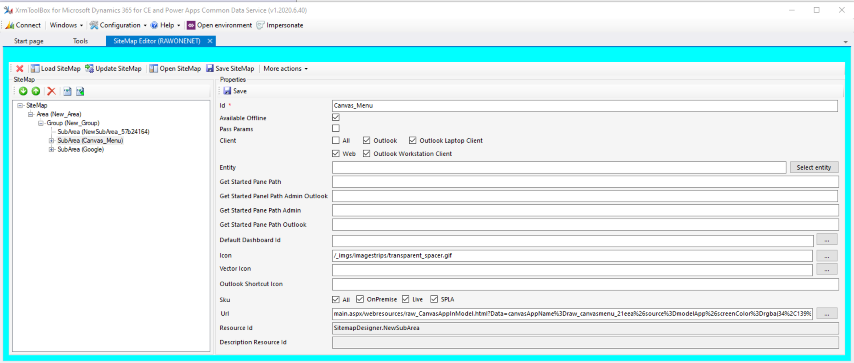Collapse the Area (New_Area) node

click(x=31, y=114)
